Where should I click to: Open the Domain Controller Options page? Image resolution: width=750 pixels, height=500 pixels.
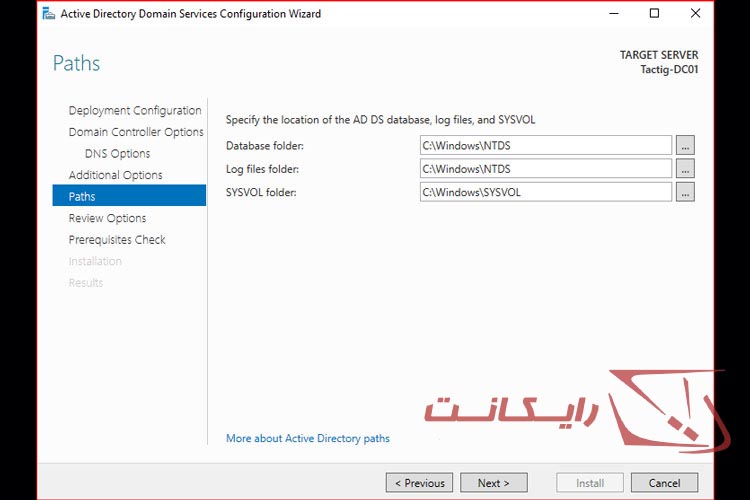(136, 132)
